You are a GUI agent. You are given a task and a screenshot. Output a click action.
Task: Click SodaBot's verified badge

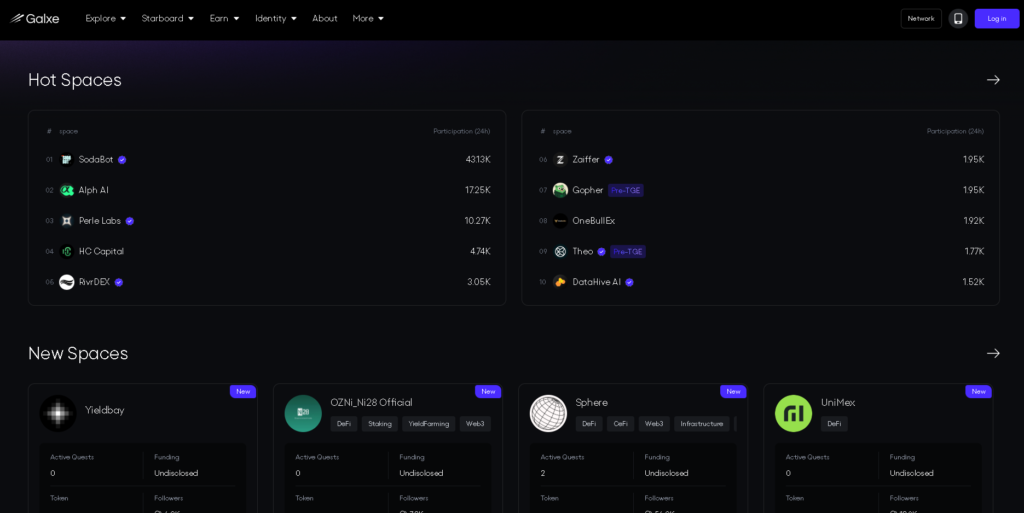[x=122, y=160]
